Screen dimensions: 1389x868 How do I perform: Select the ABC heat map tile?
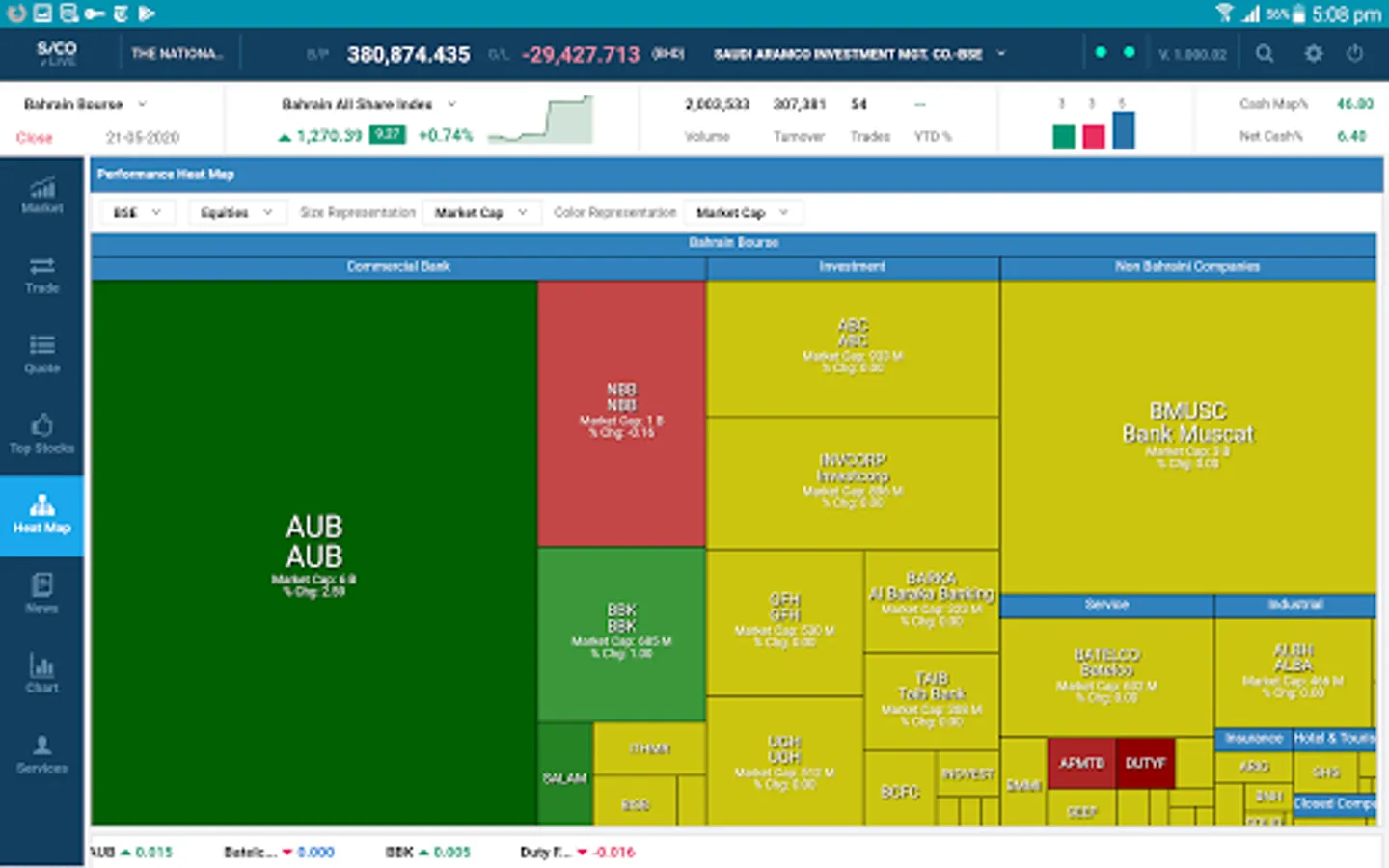853,348
